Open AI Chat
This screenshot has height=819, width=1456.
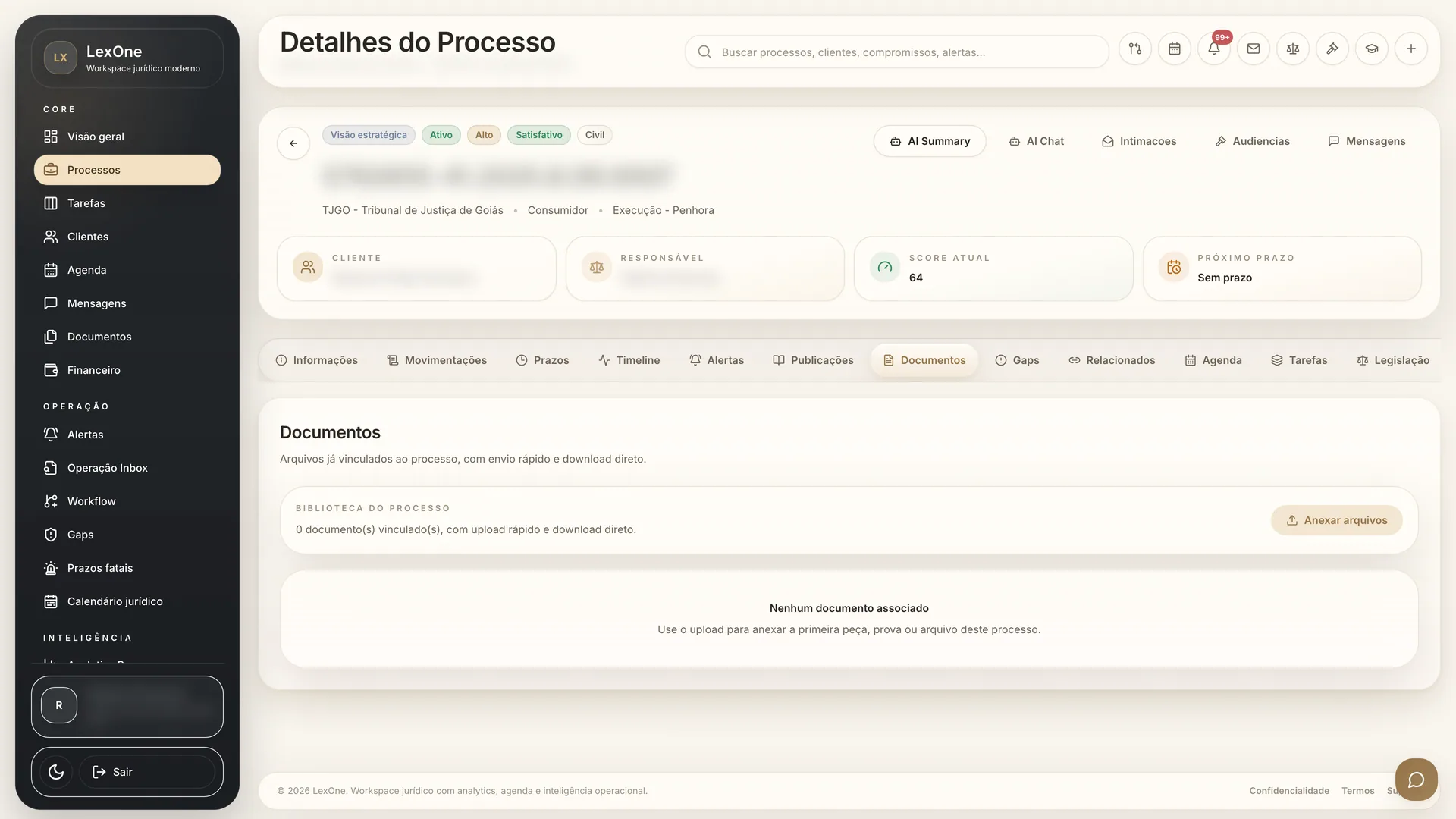(1037, 141)
